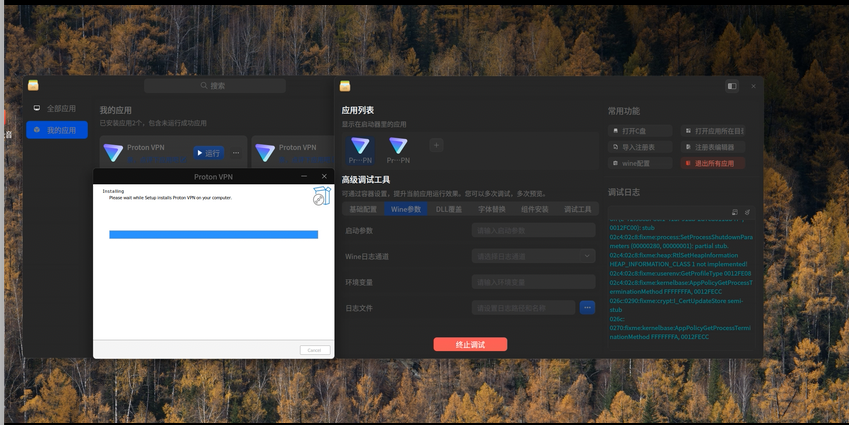Close the debug tool window
This screenshot has width=849, height=425.
point(753,86)
